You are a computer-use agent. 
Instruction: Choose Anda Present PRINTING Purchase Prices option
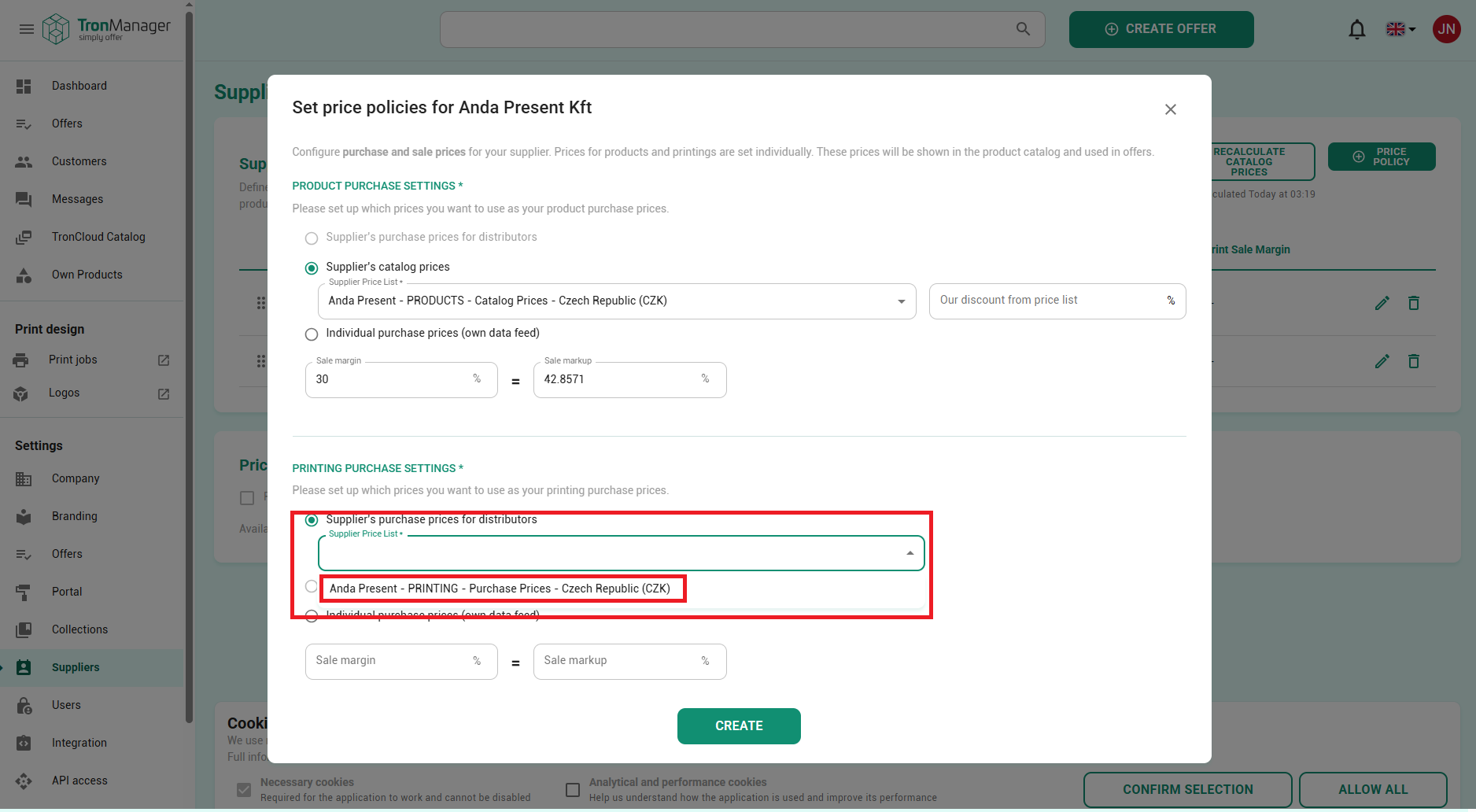500,589
